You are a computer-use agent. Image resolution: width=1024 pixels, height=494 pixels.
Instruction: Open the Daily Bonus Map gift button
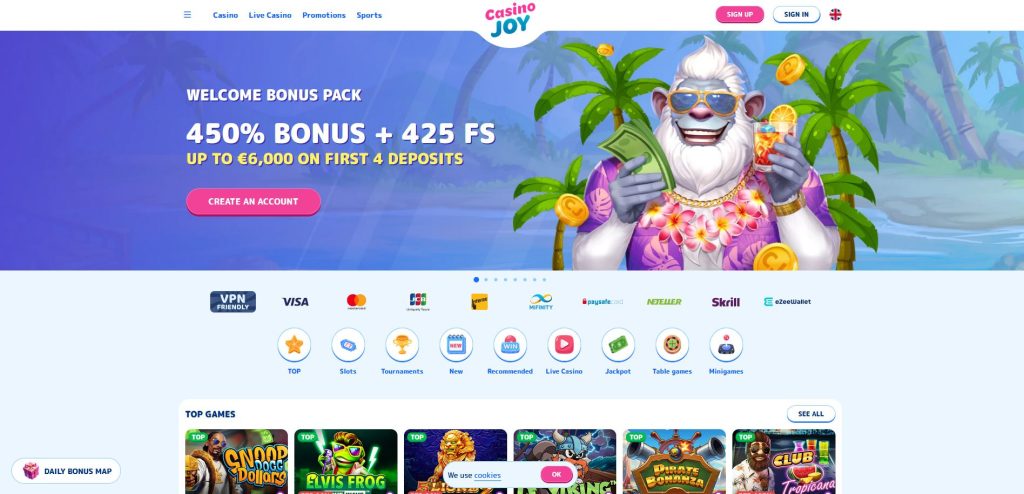pos(66,471)
